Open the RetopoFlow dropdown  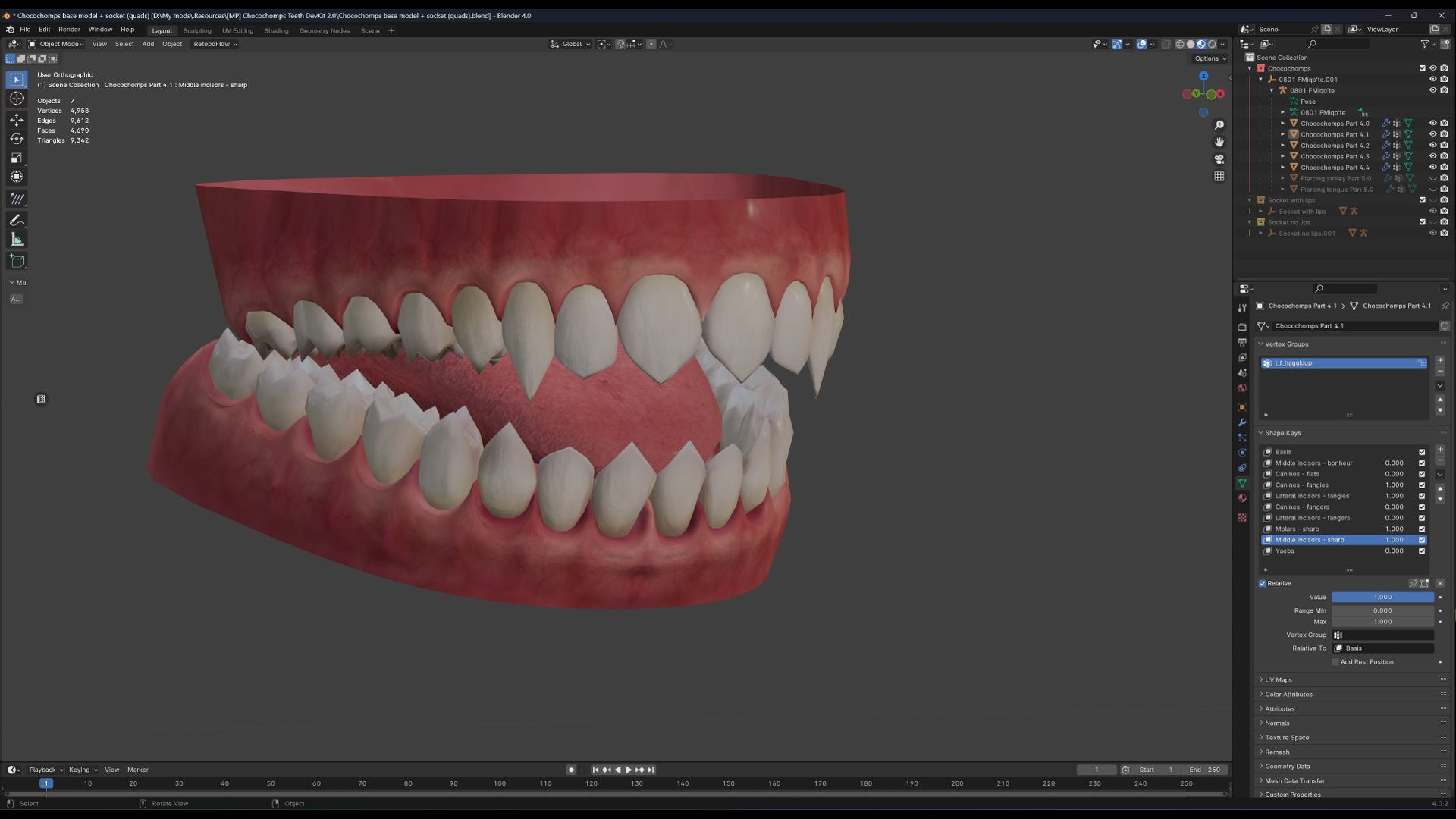(x=215, y=44)
